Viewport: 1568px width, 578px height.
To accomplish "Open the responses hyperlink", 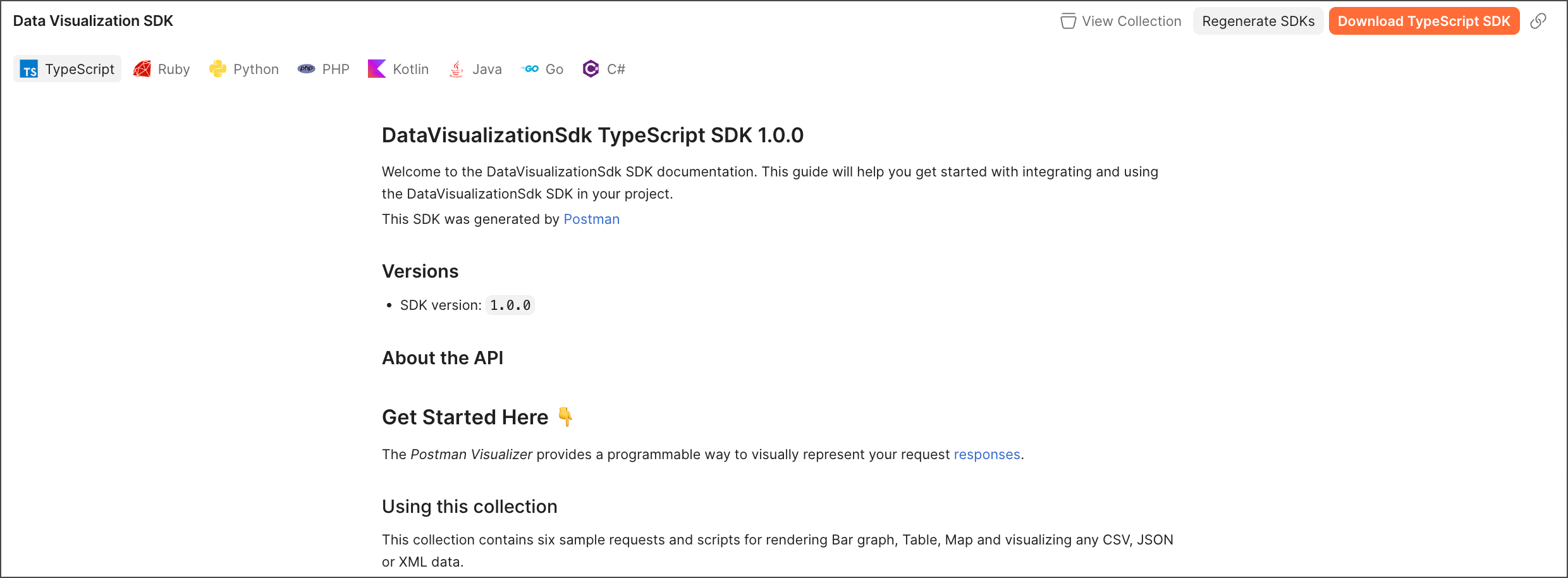I will [x=986, y=455].
